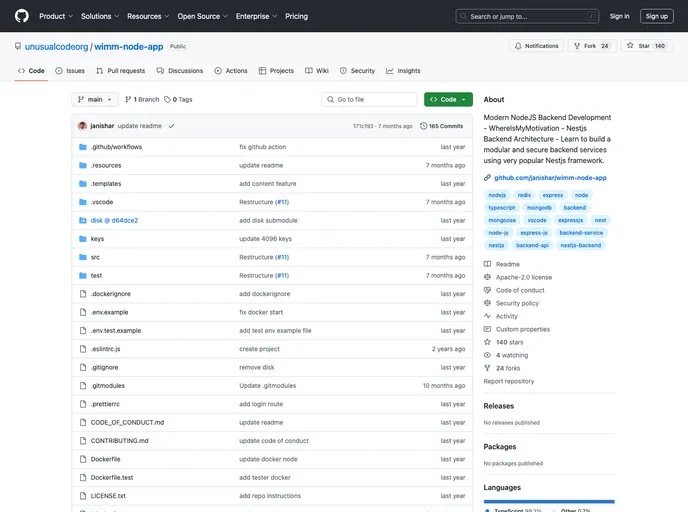Click the history clock icon by 165 Commits
Image resolution: width=688 pixels, height=512 pixels.
(423, 126)
